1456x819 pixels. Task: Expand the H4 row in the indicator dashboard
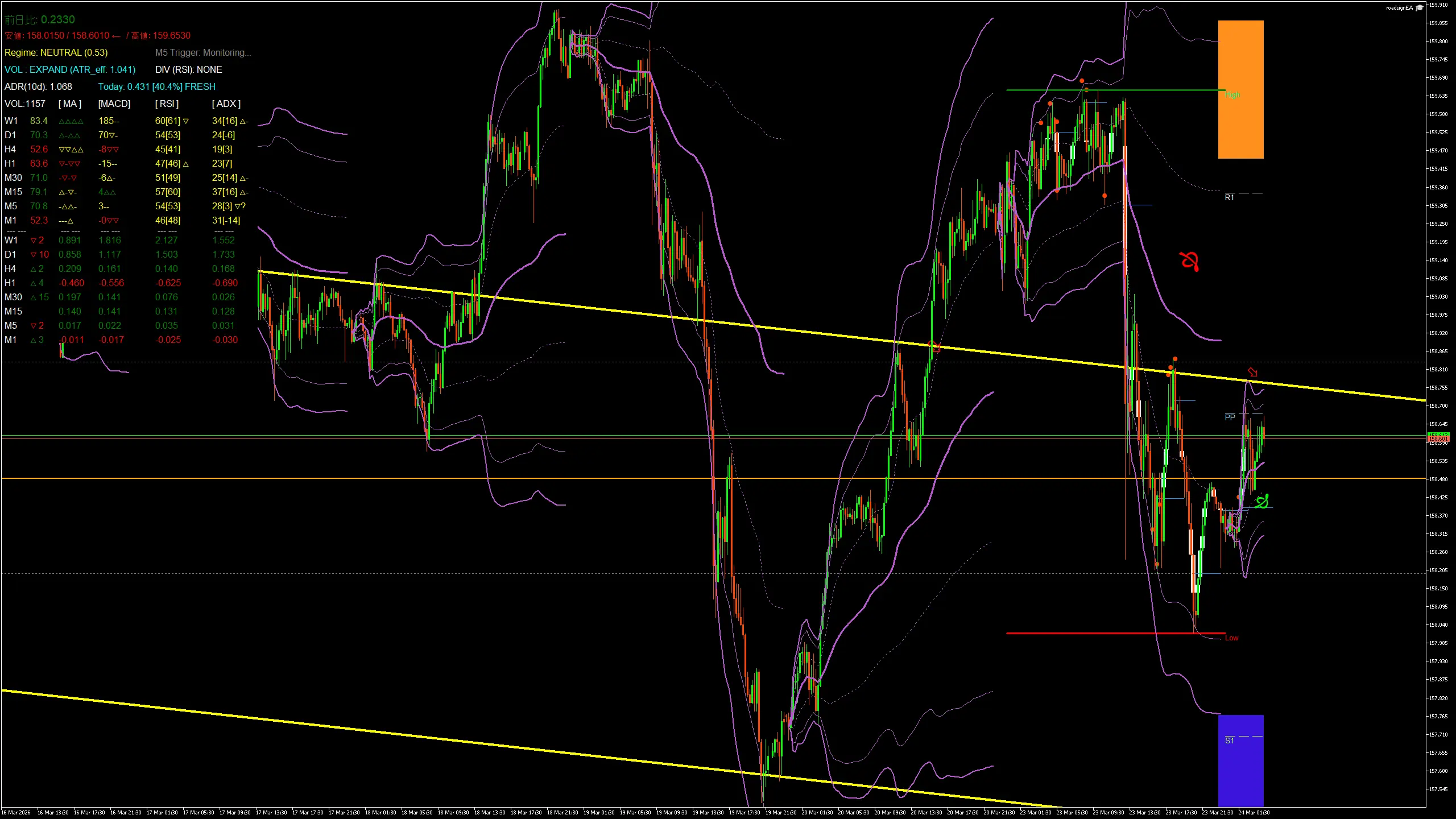pos(10,149)
